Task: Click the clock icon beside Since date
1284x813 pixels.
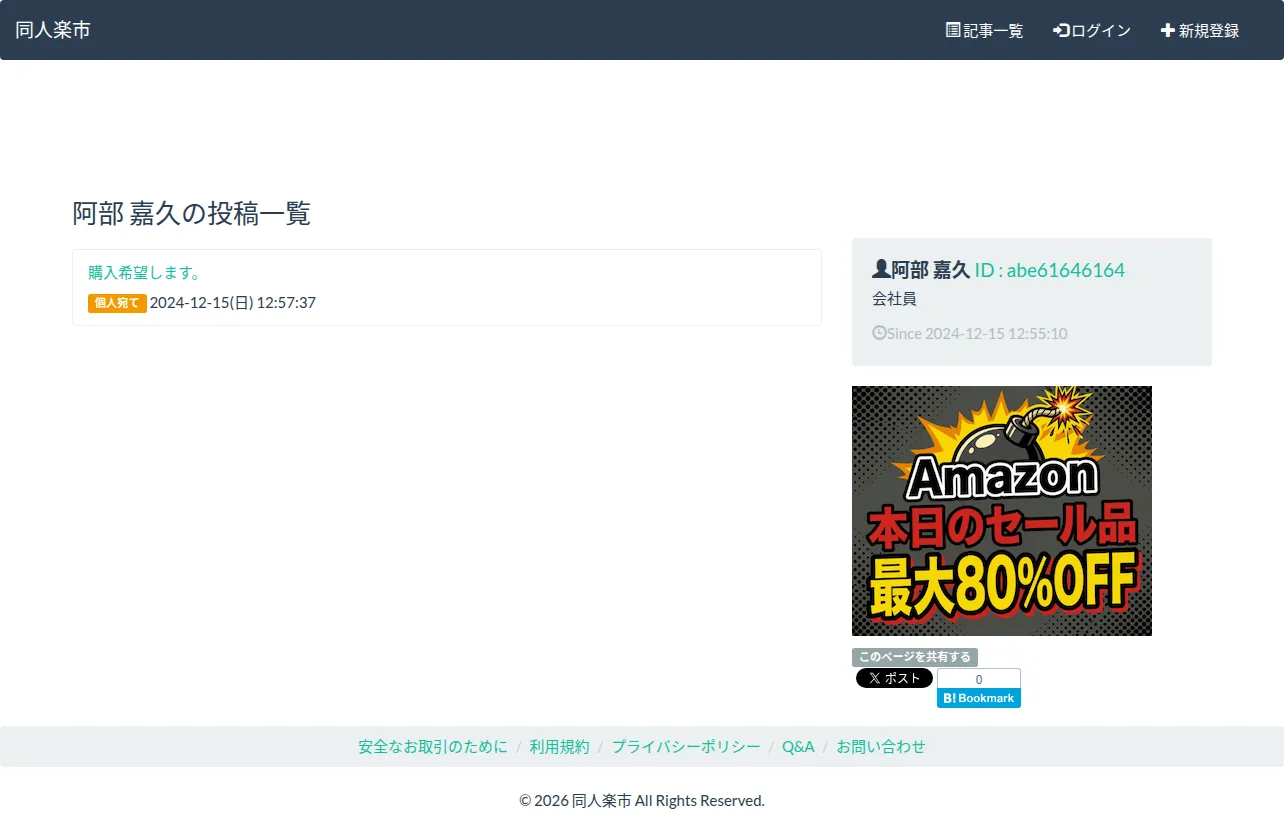Action: click(x=879, y=333)
